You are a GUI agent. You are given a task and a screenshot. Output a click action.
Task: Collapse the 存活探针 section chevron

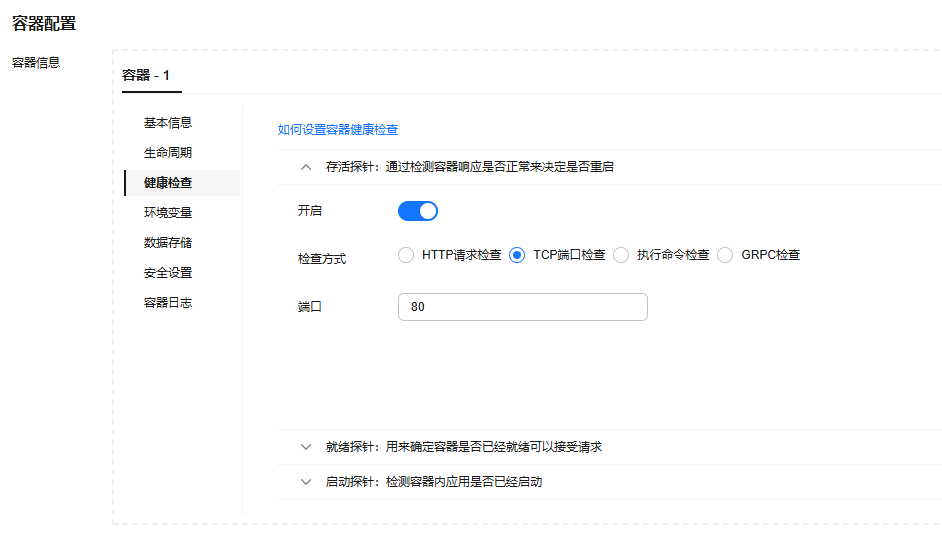point(306,167)
